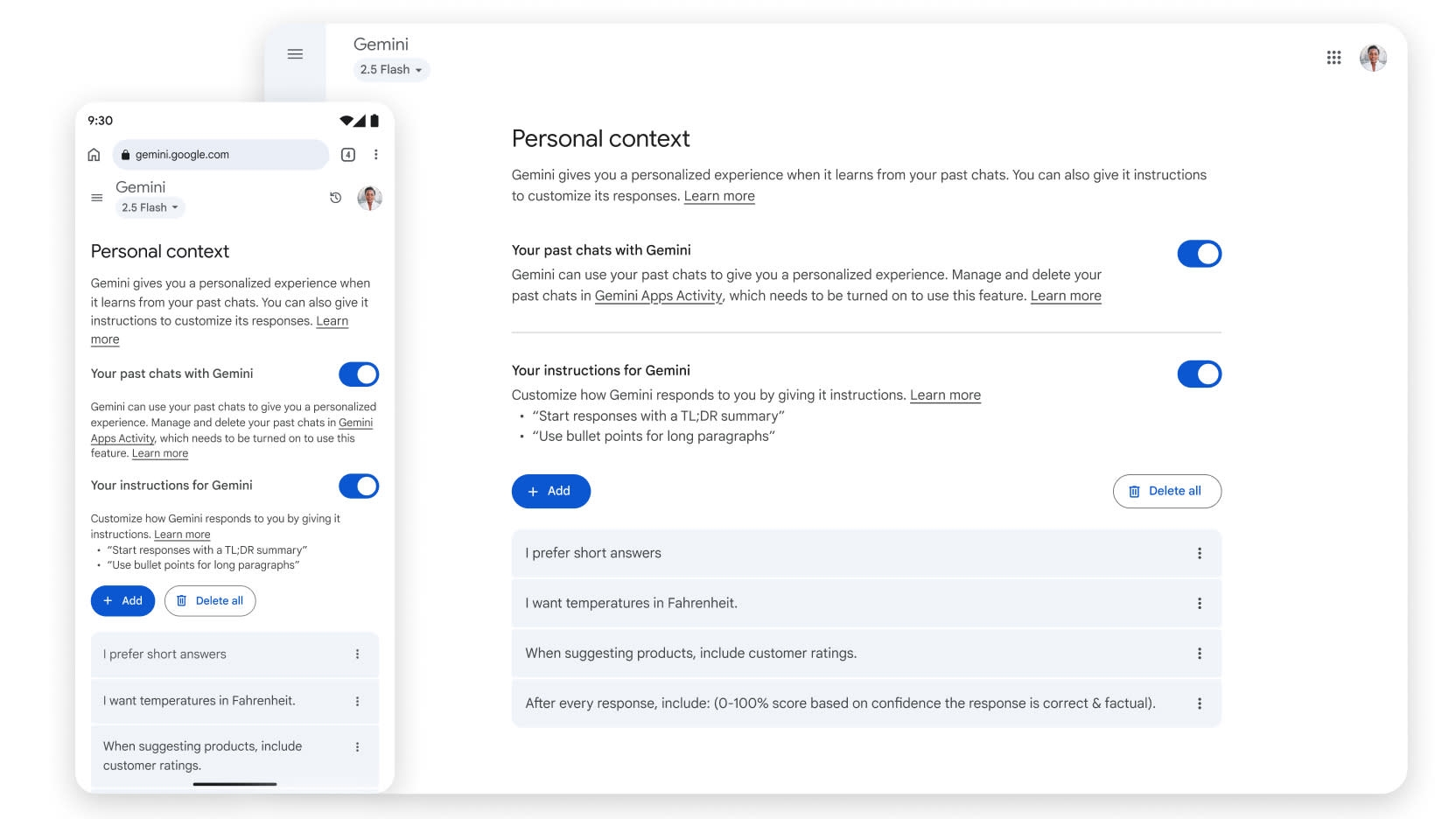The width and height of the screenshot is (1456, 819).
Task: Disable desktop 'Your instructions for Gemini' switch
Action: tap(1199, 374)
